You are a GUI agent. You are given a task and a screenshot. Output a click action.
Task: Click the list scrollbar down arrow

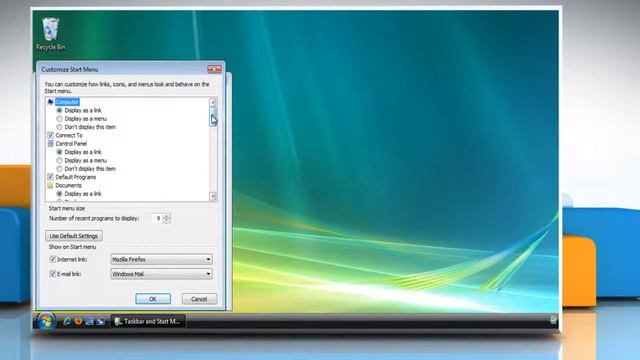(x=213, y=196)
